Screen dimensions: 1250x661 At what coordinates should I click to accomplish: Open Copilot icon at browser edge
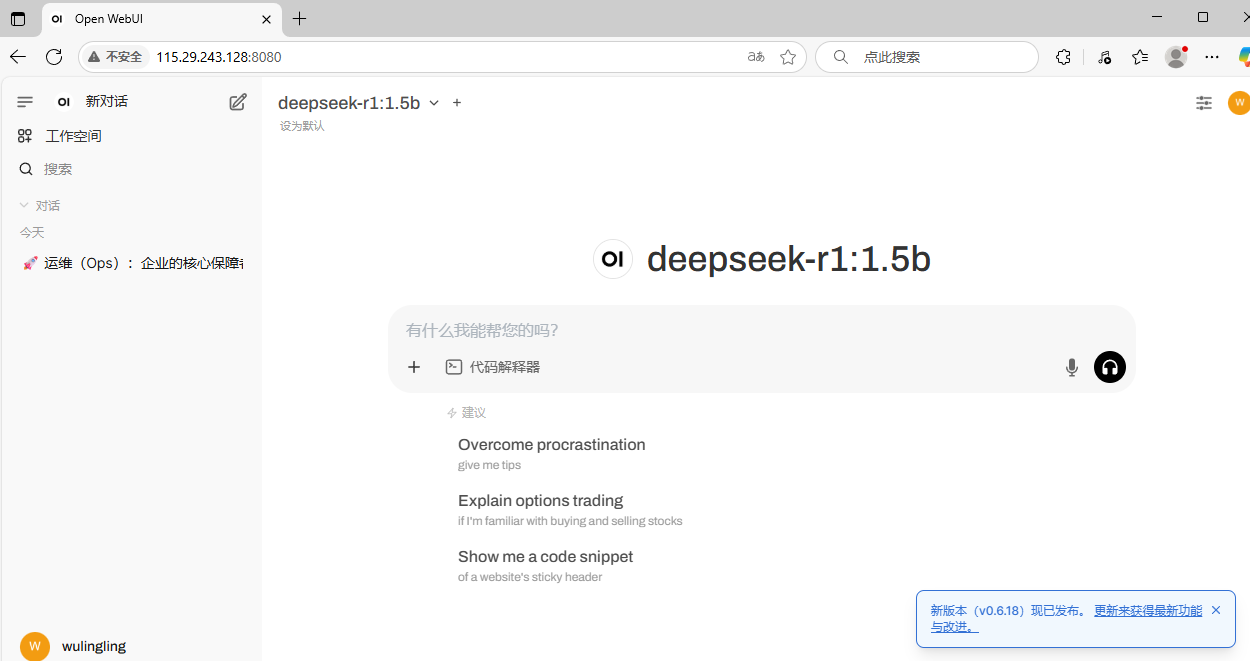pyautogui.click(x=1243, y=57)
